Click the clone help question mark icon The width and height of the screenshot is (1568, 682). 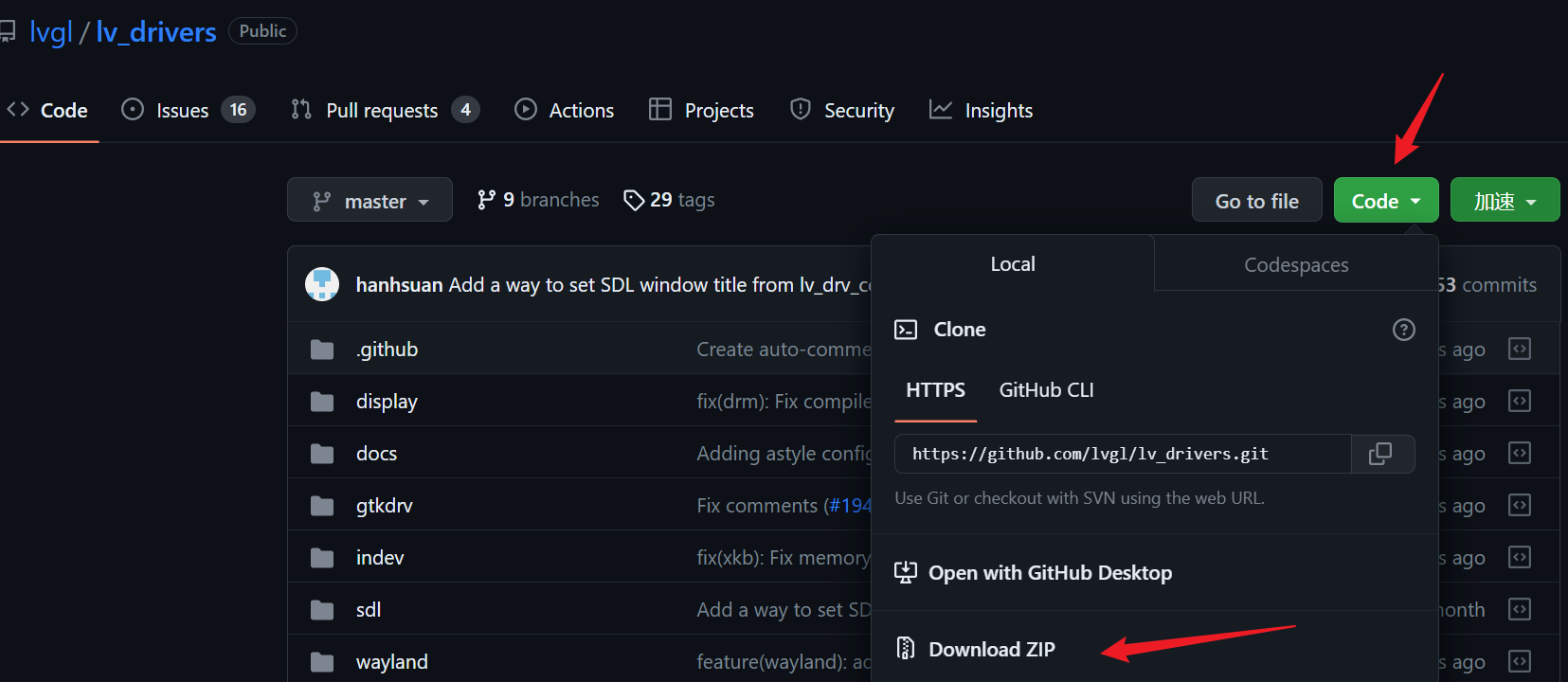(x=1404, y=329)
